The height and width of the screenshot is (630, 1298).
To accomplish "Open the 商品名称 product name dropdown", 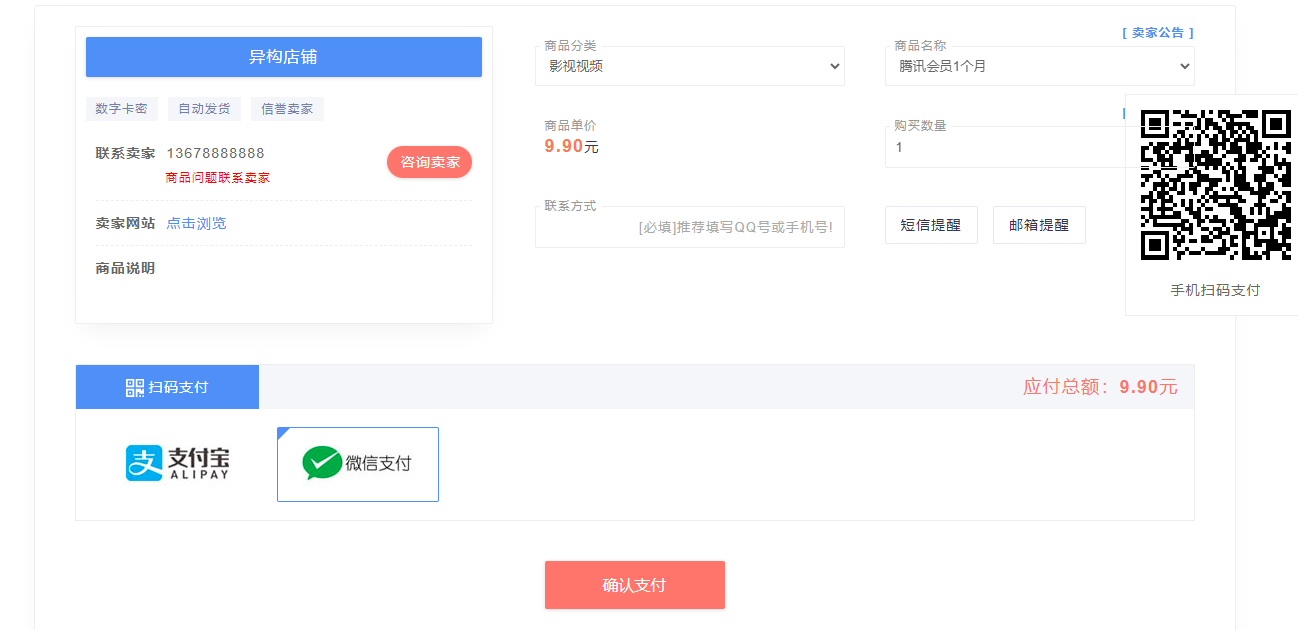I will (x=1039, y=65).
